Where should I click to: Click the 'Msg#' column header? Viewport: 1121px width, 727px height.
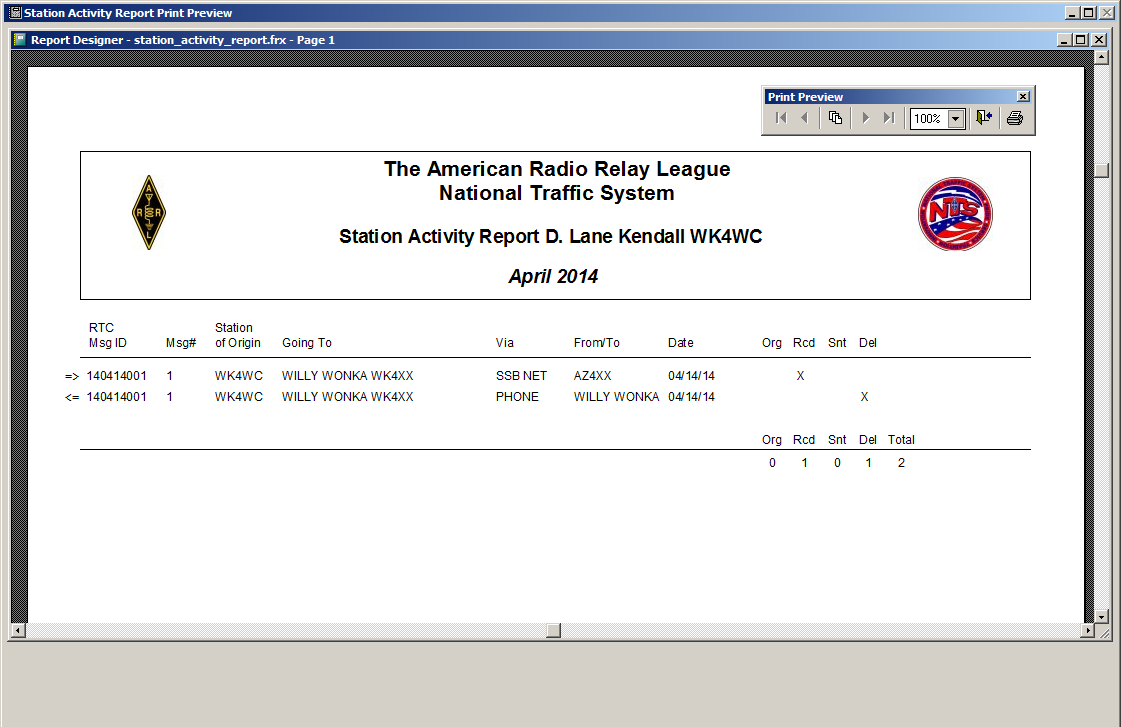click(181, 343)
